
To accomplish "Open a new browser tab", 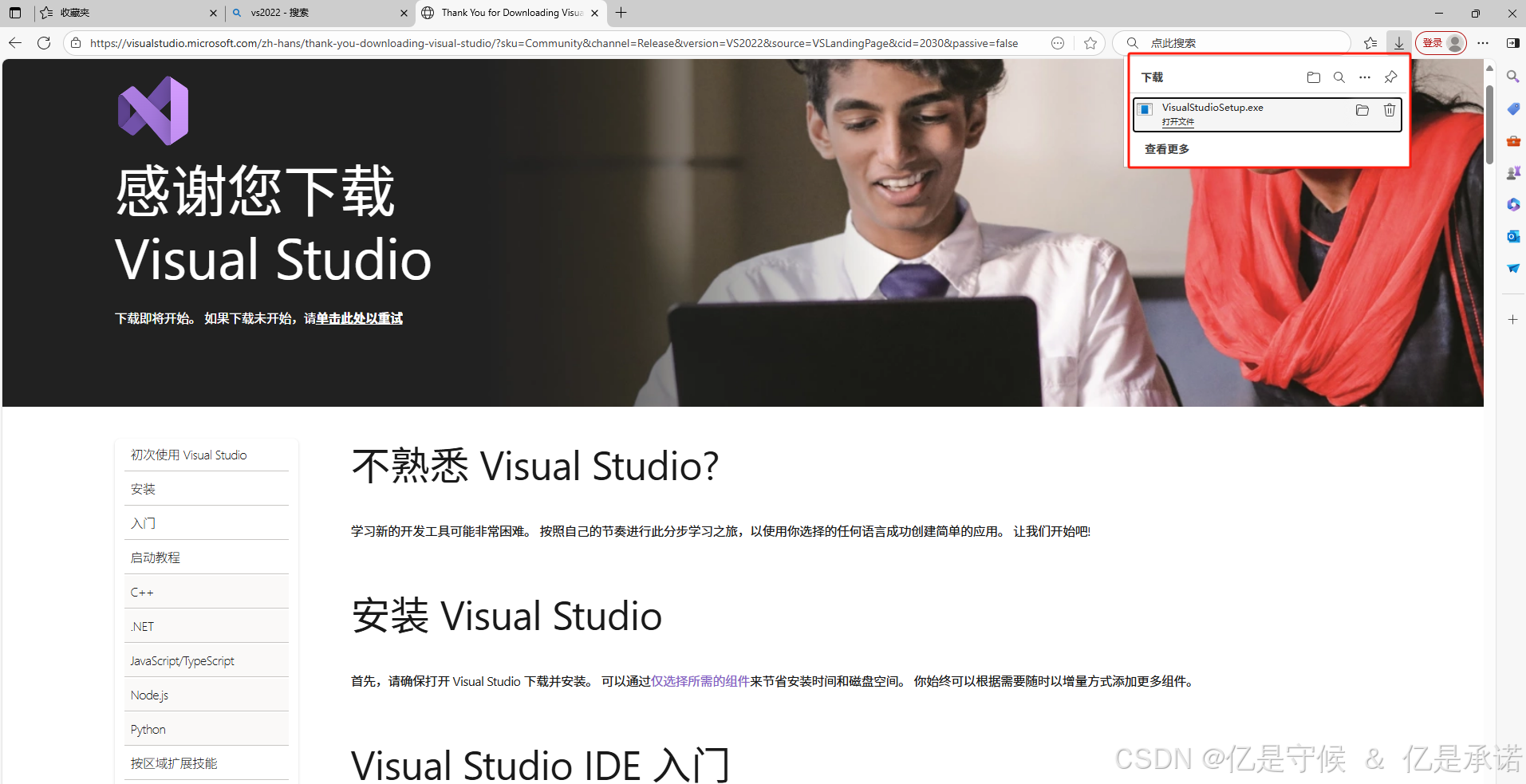I will 621,13.
